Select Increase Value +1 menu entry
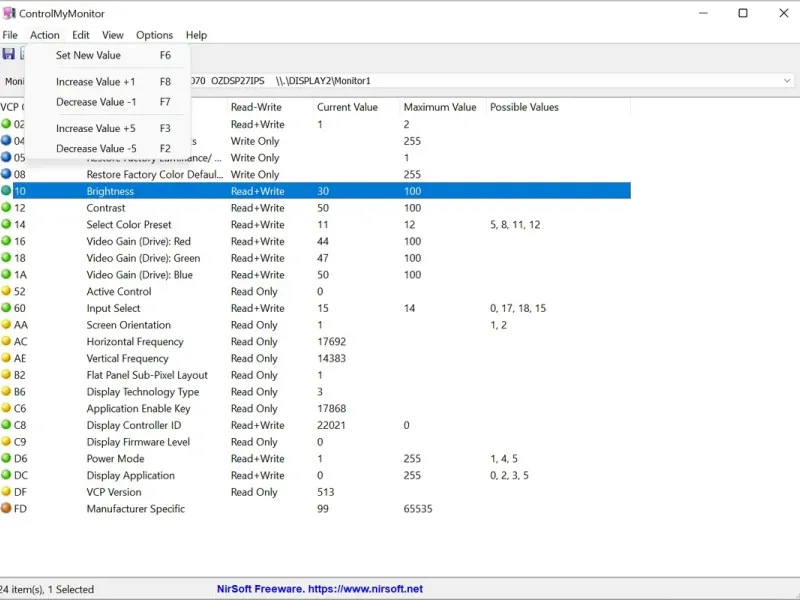 tap(95, 82)
